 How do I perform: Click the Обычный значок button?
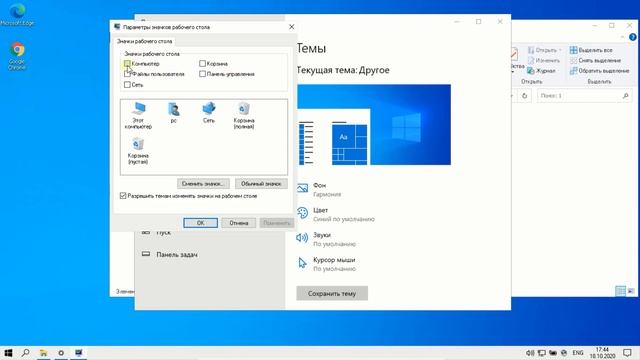point(261,184)
